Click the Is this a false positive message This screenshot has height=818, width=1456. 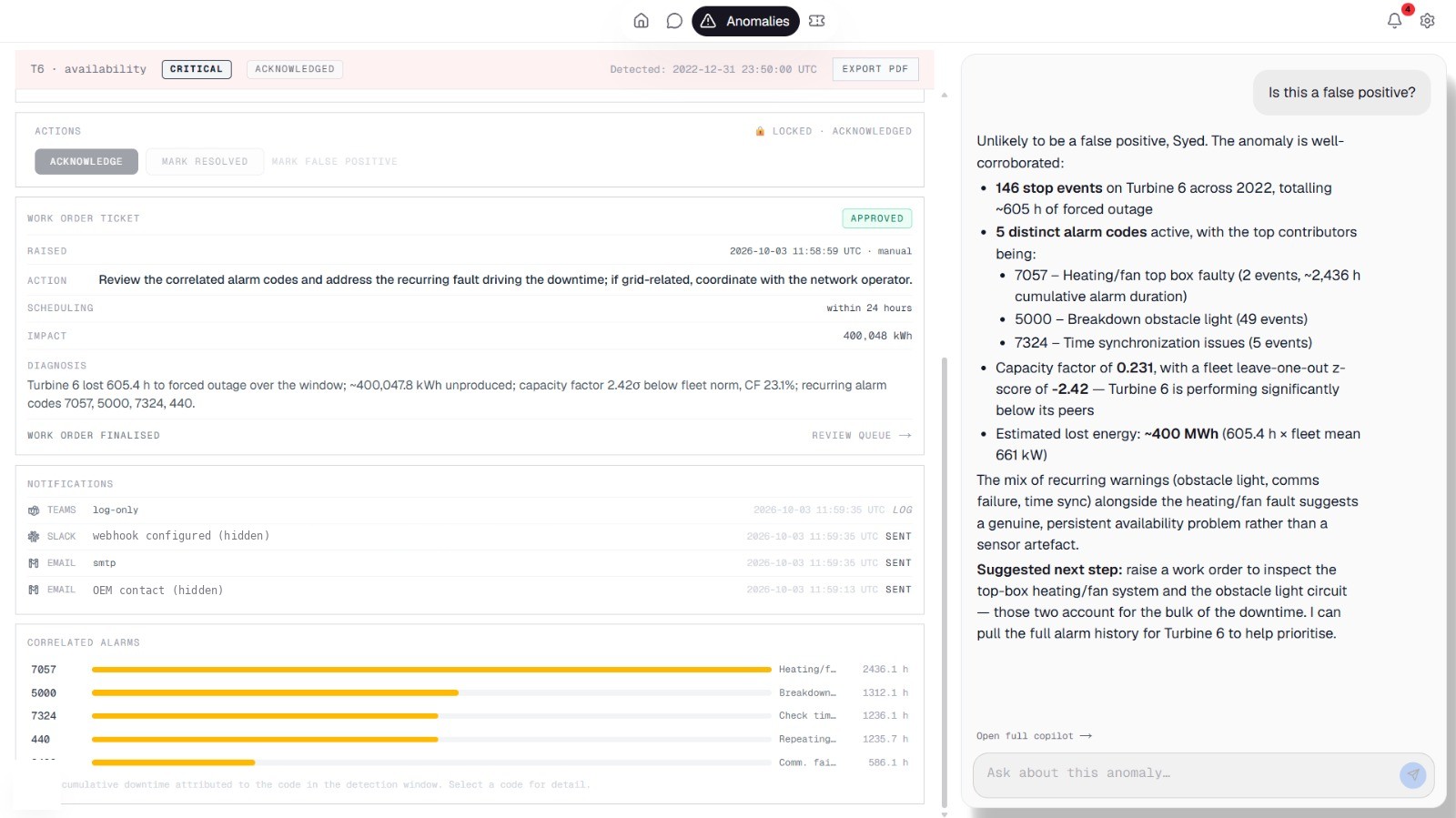pyautogui.click(x=1341, y=93)
